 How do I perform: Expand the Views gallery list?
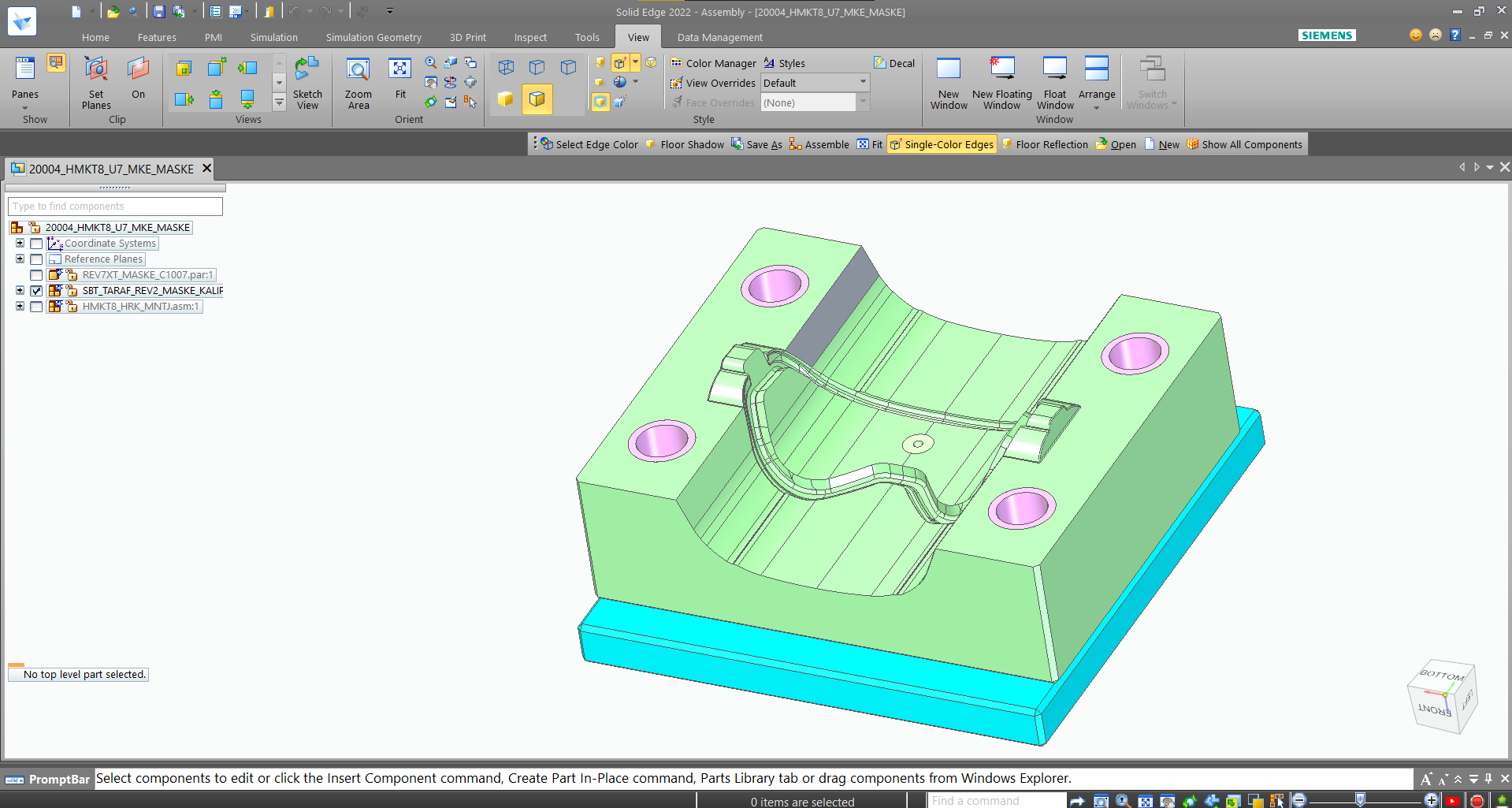point(279,102)
